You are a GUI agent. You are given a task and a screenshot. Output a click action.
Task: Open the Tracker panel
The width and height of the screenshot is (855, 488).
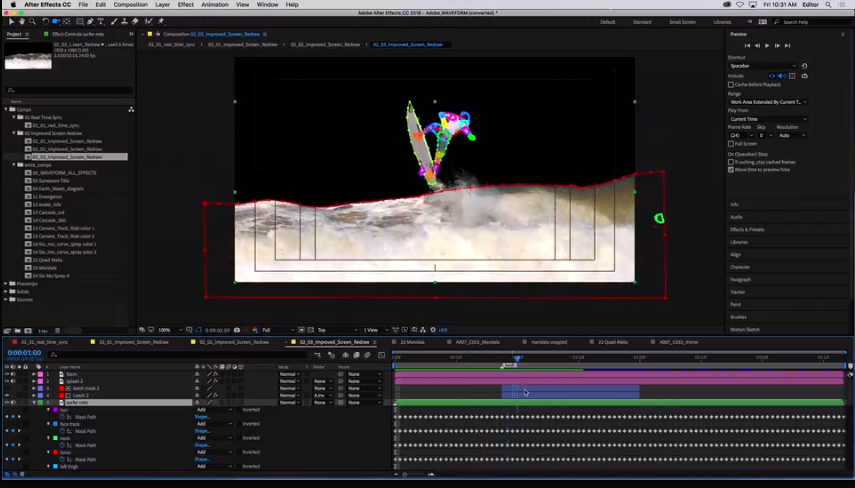737,292
